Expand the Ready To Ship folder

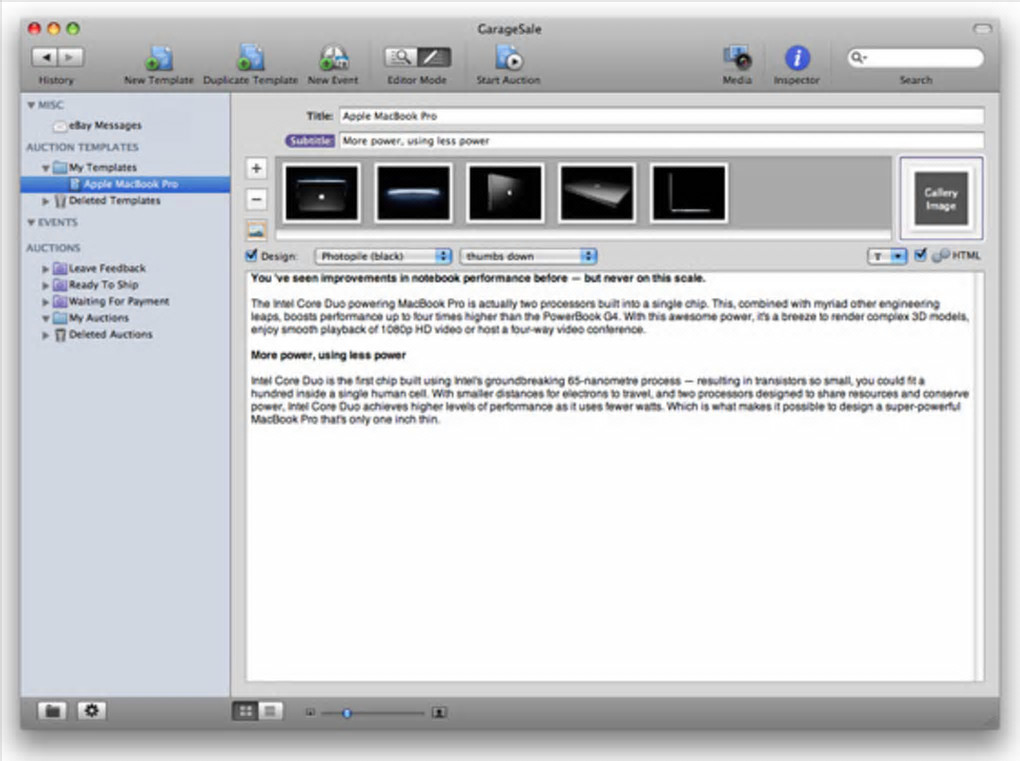click(46, 285)
